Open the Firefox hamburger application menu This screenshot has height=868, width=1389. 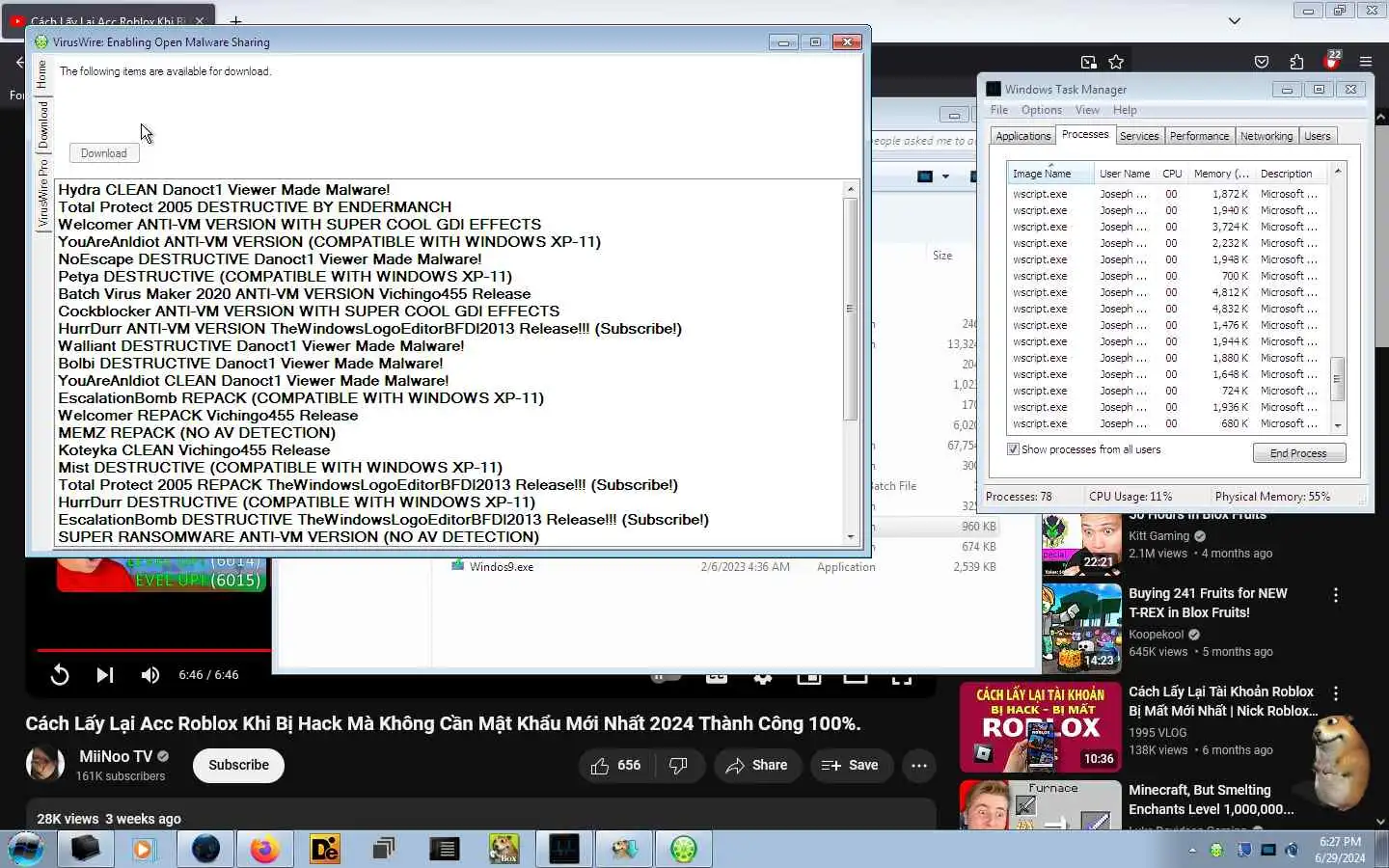click(x=1366, y=62)
